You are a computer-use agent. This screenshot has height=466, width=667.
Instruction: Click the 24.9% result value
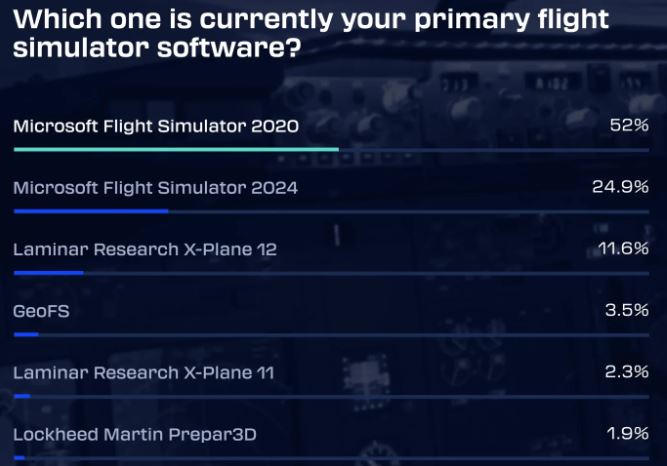620,186
